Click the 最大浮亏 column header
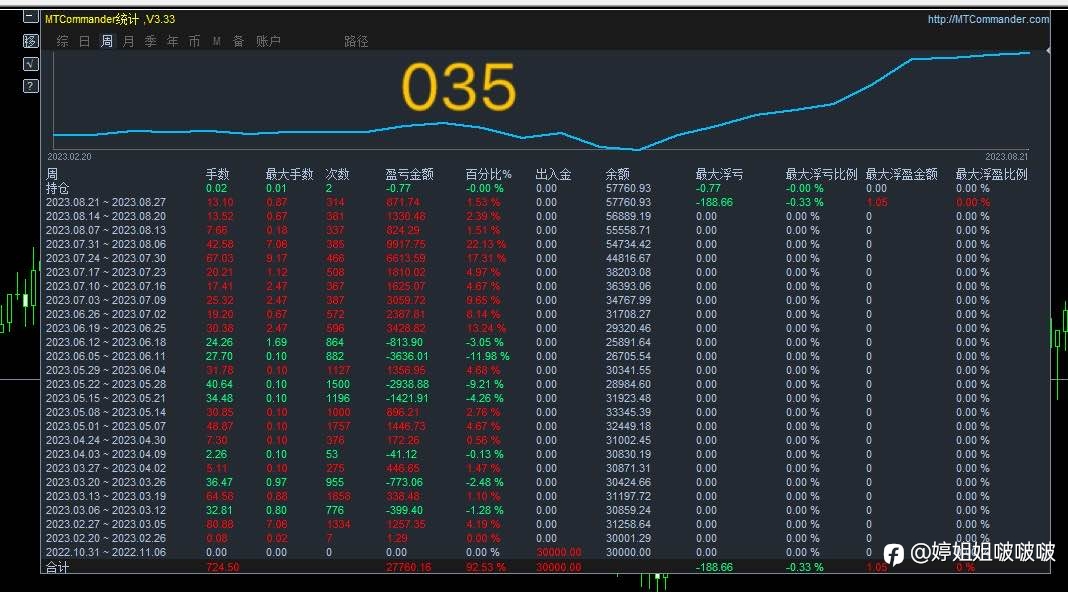1068x592 pixels. pos(719,174)
